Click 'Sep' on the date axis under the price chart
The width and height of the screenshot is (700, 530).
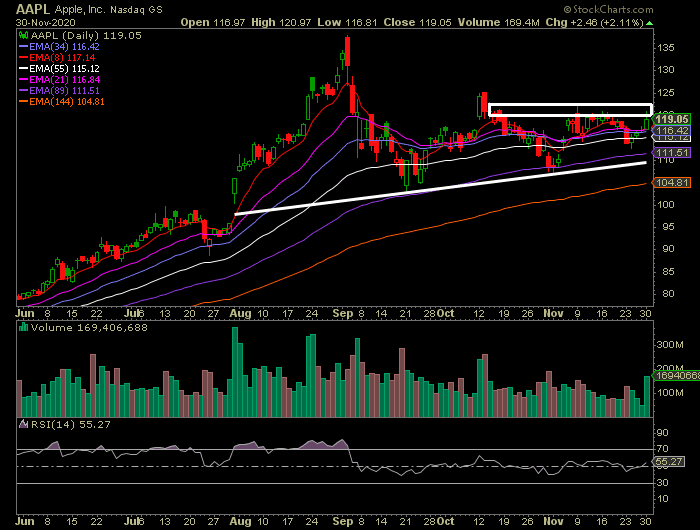click(343, 313)
